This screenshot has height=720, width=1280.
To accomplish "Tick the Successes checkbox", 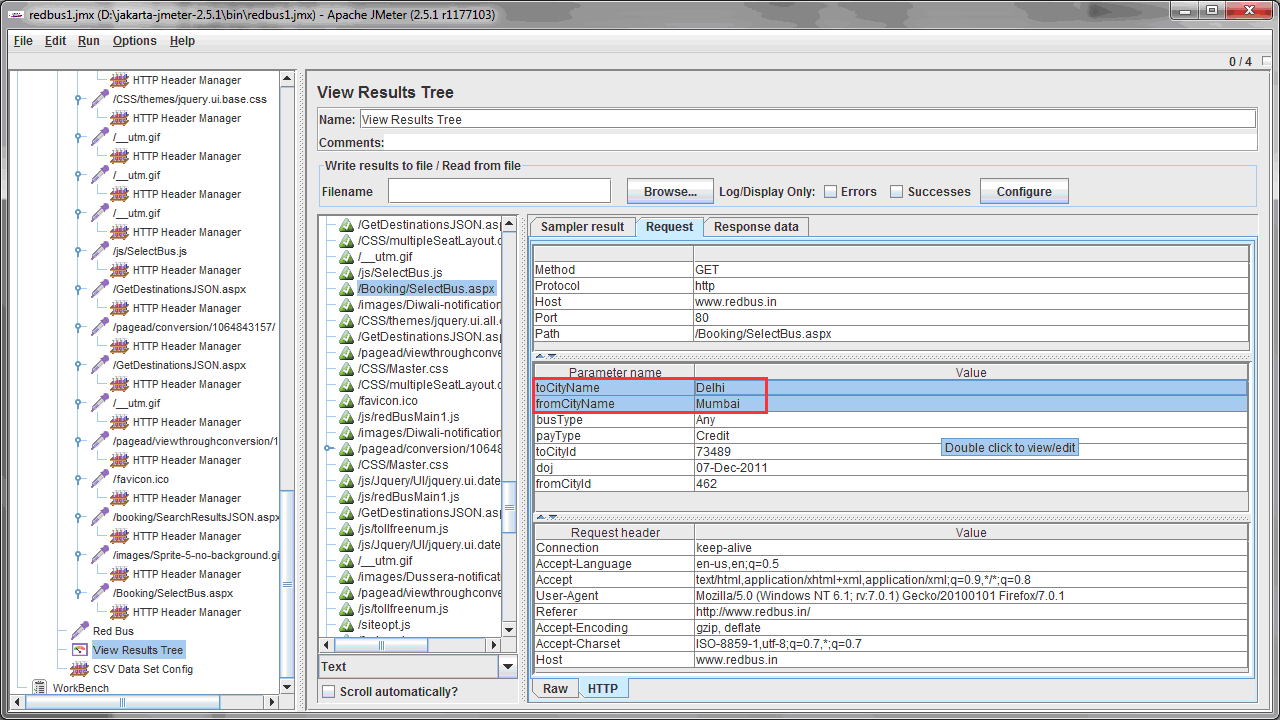I will pyautogui.click(x=897, y=192).
